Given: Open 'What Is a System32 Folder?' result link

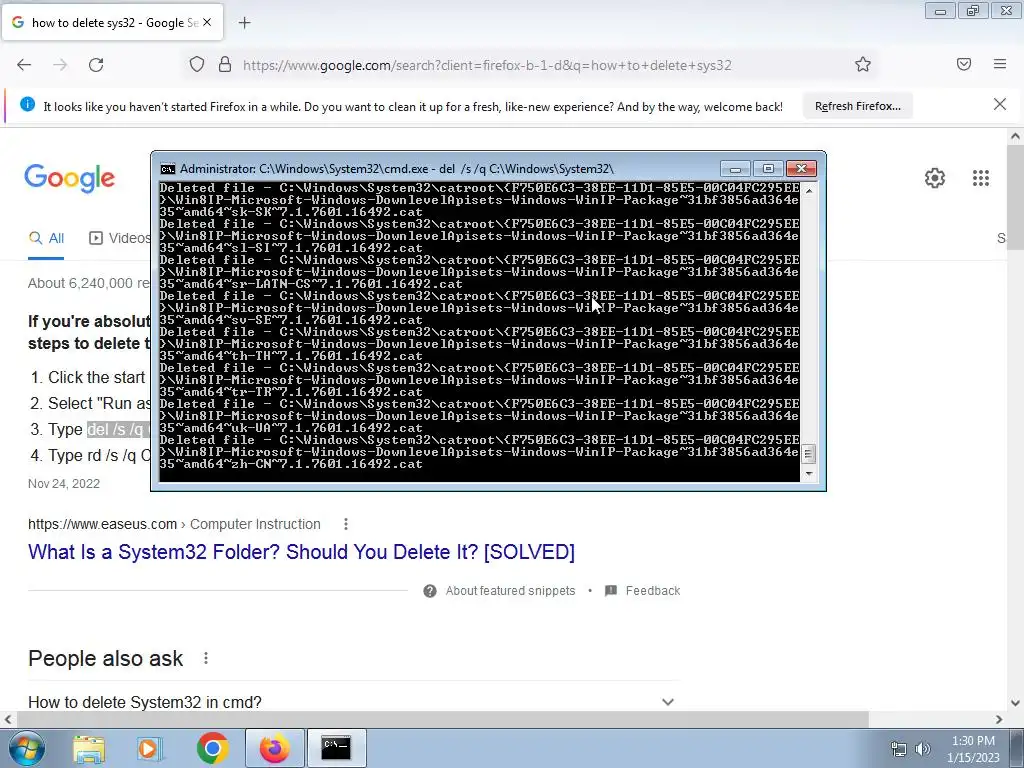Looking at the screenshot, I should (x=301, y=552).
